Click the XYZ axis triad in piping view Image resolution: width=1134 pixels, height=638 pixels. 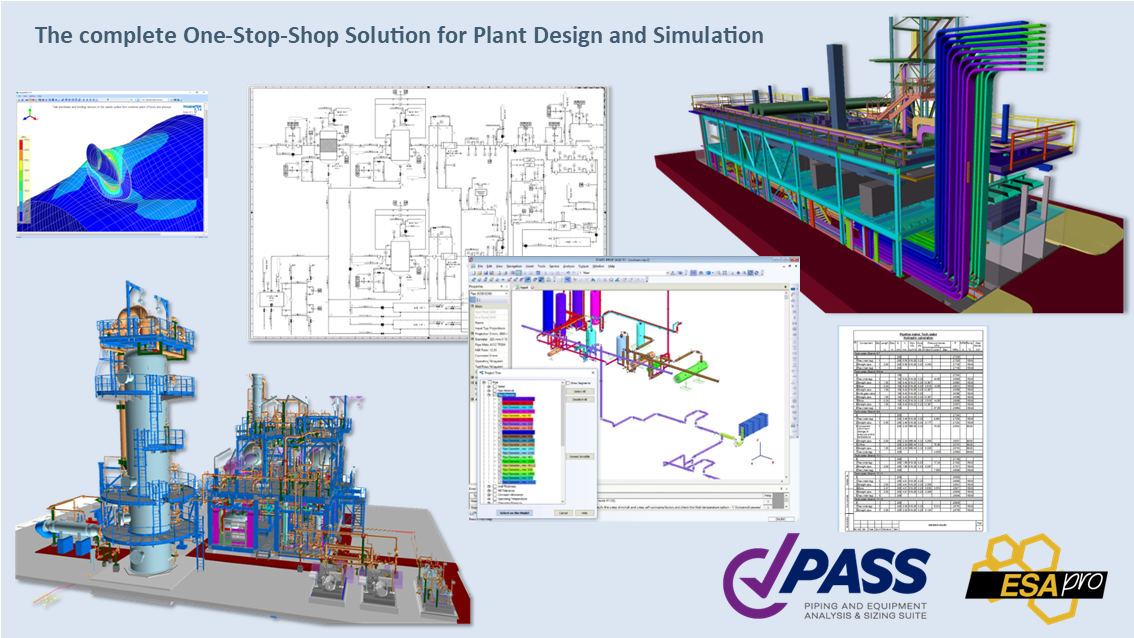[x=762, y=454]
